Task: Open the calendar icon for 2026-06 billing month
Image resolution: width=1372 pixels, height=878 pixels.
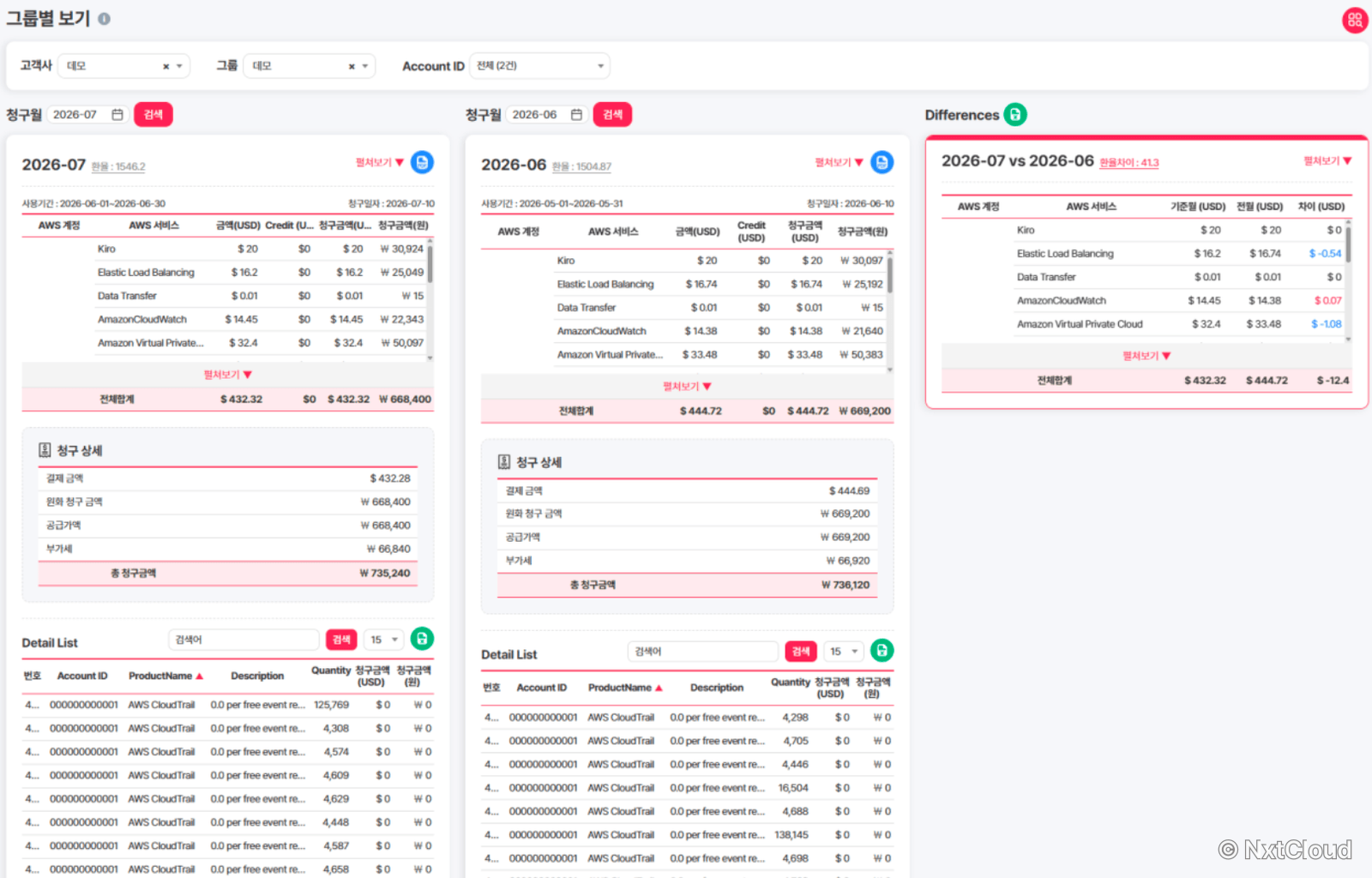Action: point(576,114)
